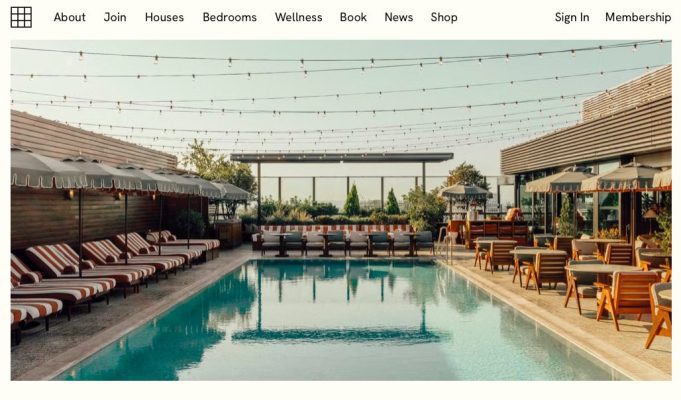This screenshot has height=400, width=681.
Task: Browse Bedrooms from the top navigation
Action: tap(229, 17)
